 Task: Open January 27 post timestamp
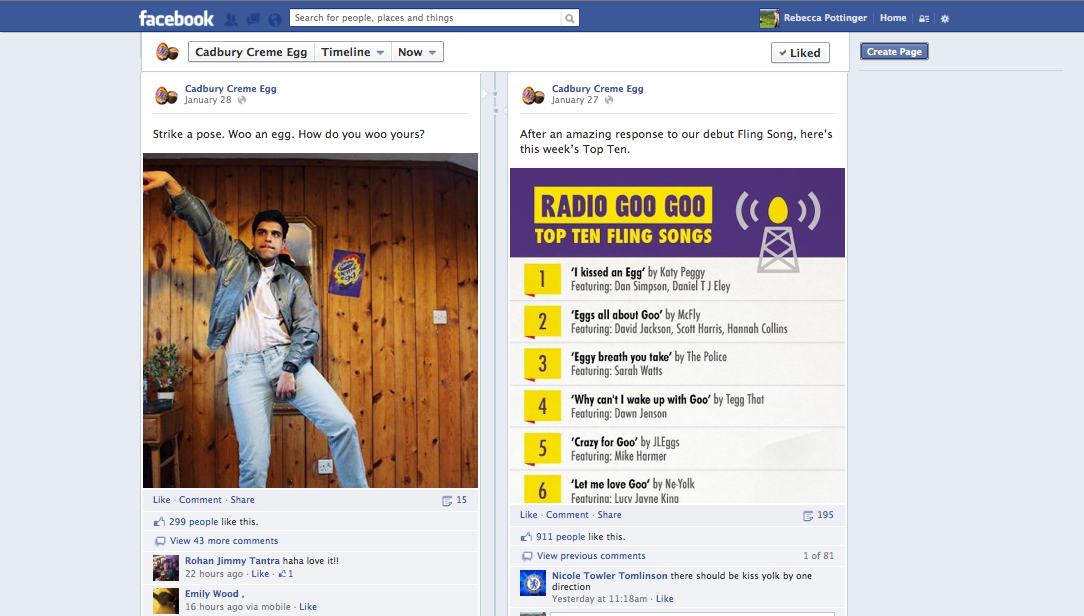pyautogui.click(x=574, y=100)
